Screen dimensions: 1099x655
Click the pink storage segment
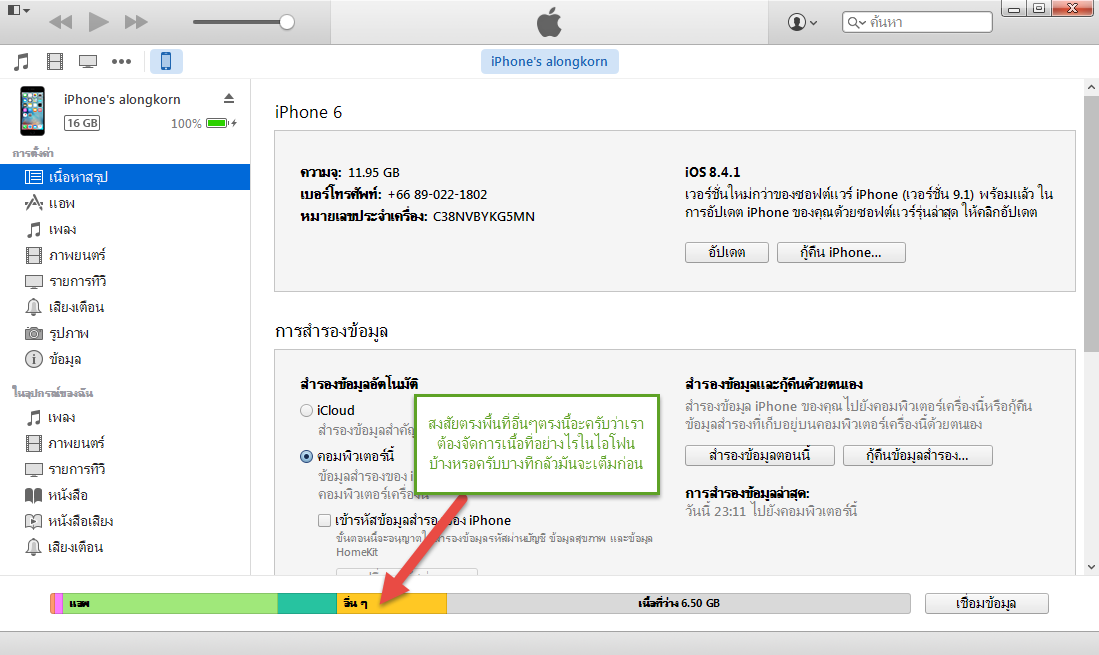(59, 603)
